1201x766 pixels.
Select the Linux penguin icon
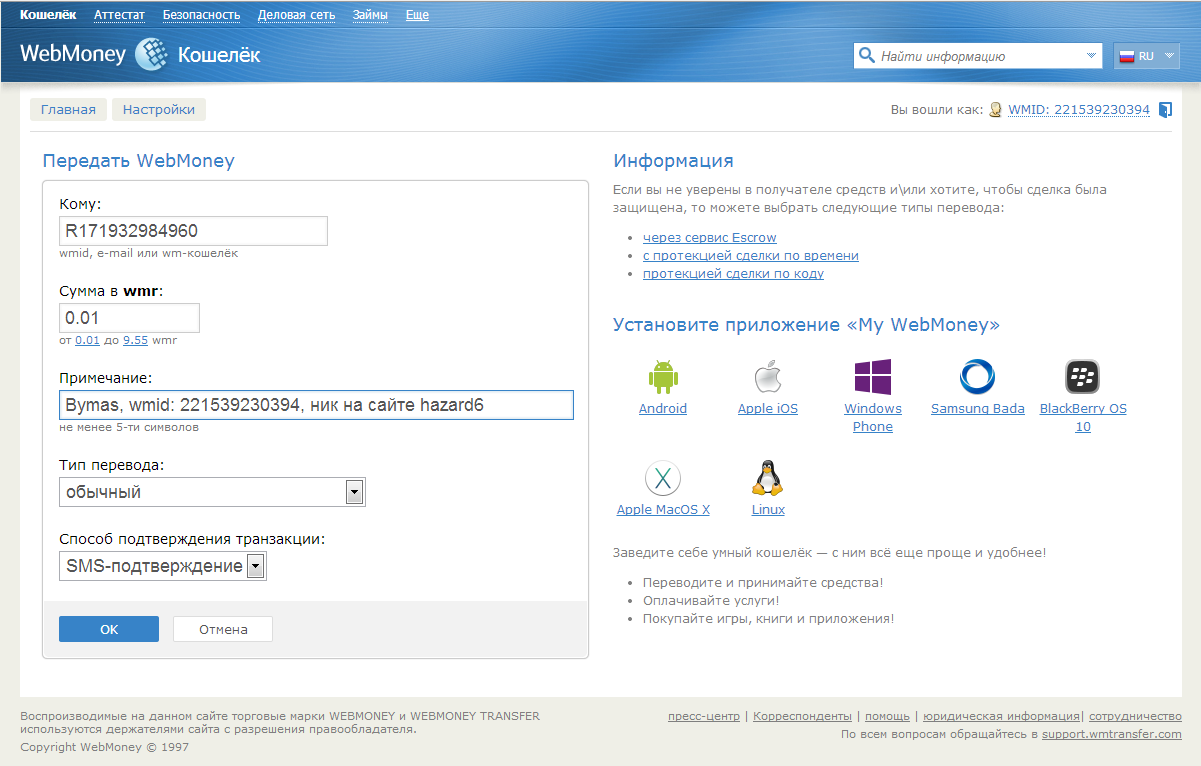click(x=767, y=478)
